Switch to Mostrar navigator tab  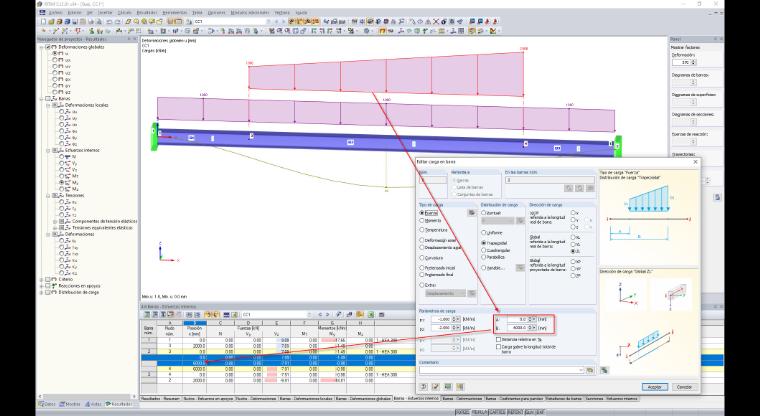point(70,404)
